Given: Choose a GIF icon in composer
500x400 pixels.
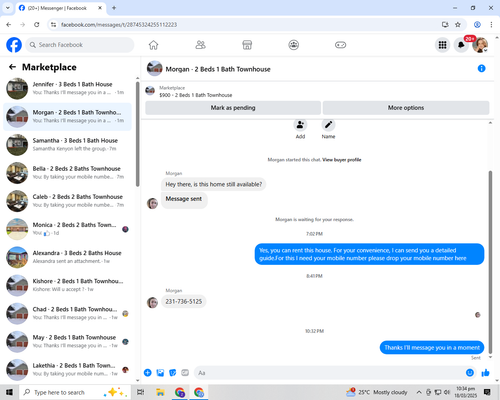Looking at the screenshot, I should [x=185, y=373].
